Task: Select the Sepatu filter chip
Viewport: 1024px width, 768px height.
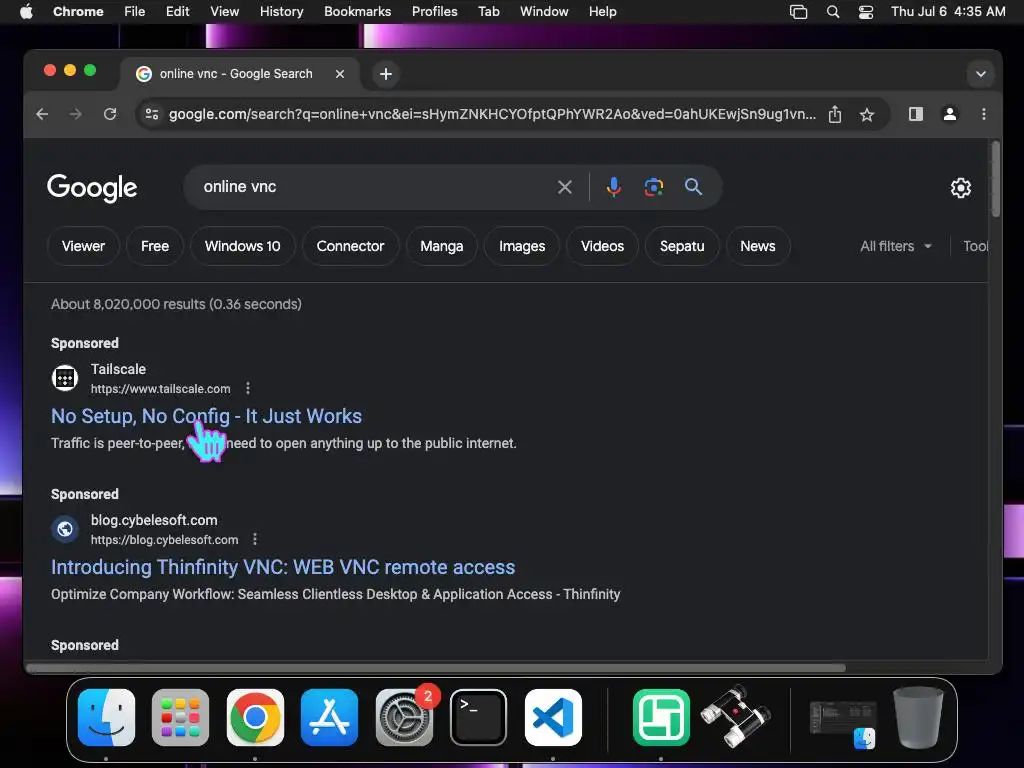Action: point(682,246)
